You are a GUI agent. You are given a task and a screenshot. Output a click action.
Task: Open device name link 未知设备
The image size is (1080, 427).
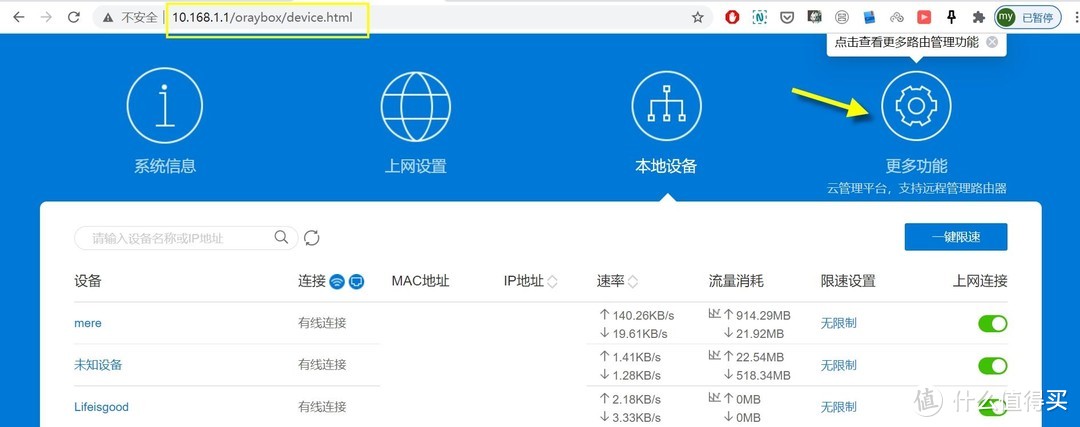(x=98, y=365)
